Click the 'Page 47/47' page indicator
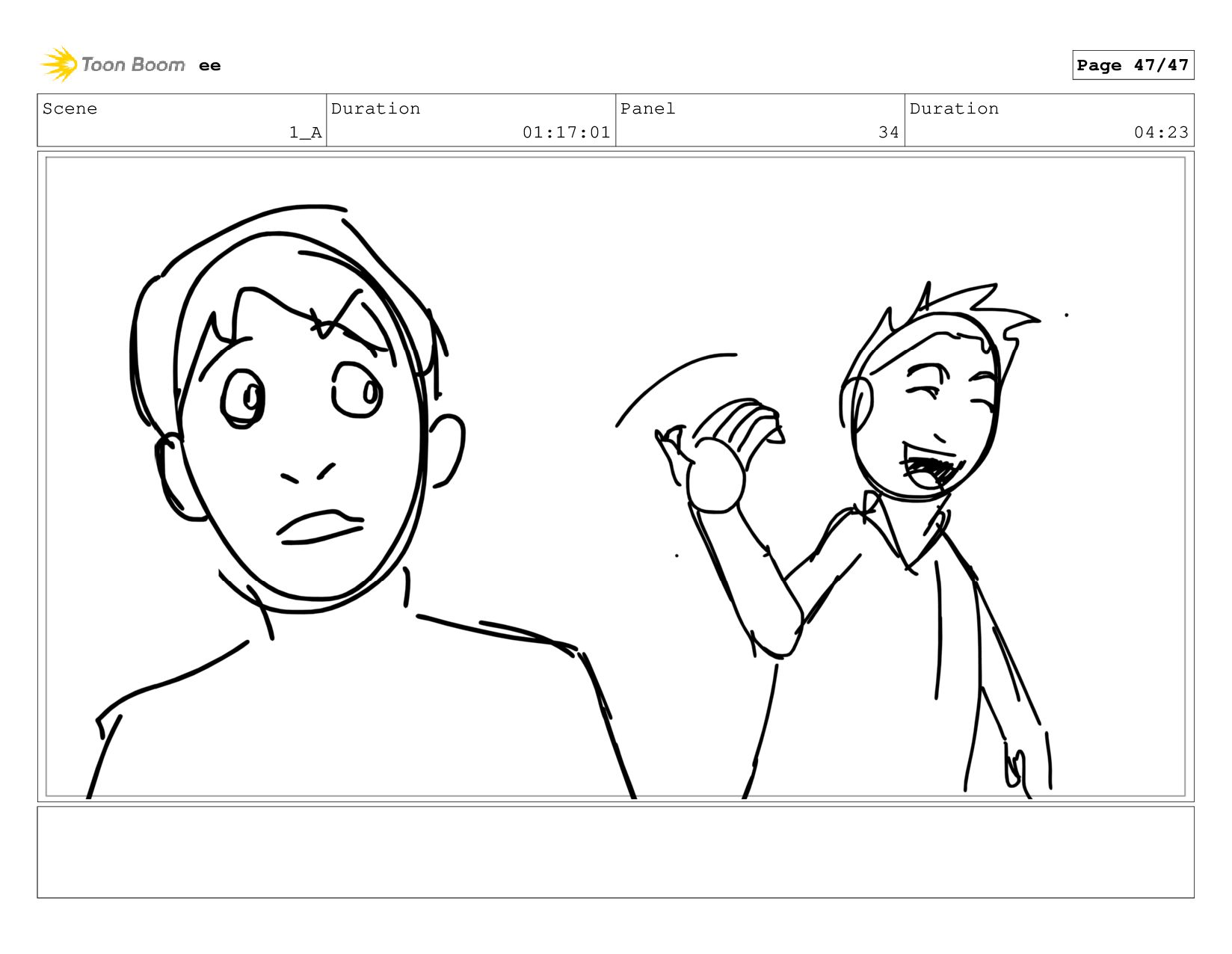 pos(1133,65)
